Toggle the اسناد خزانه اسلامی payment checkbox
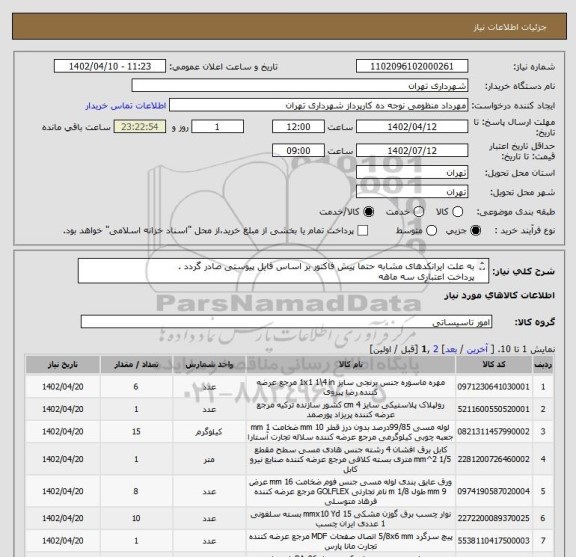Screen dimensions: 576x557 pos(363,231)
